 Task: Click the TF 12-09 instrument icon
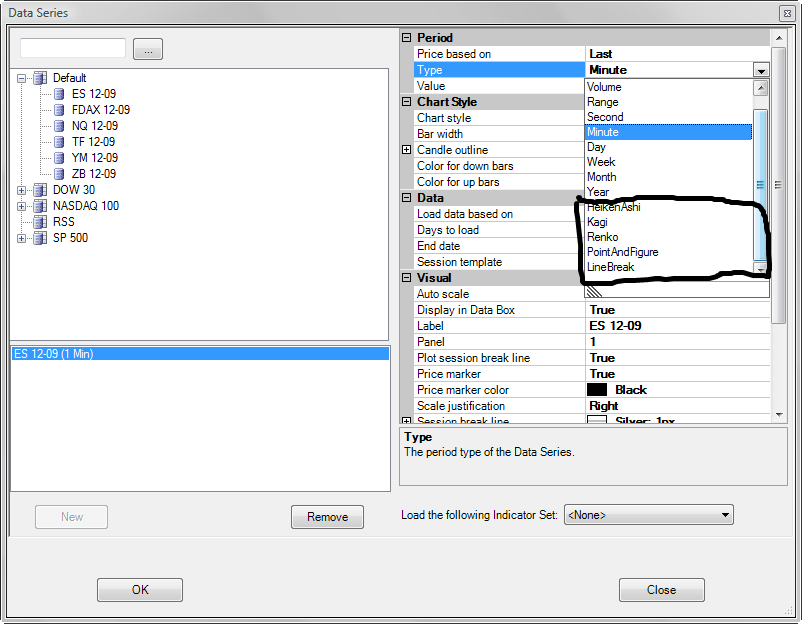coord(59,142)
